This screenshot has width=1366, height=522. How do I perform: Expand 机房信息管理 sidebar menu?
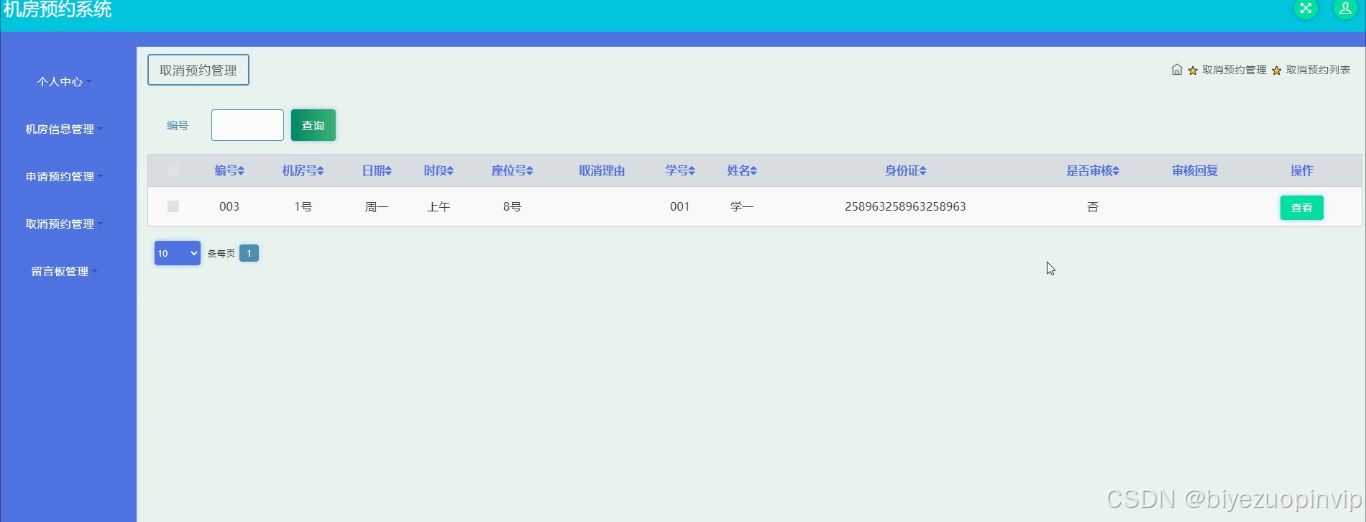[63, 129]
